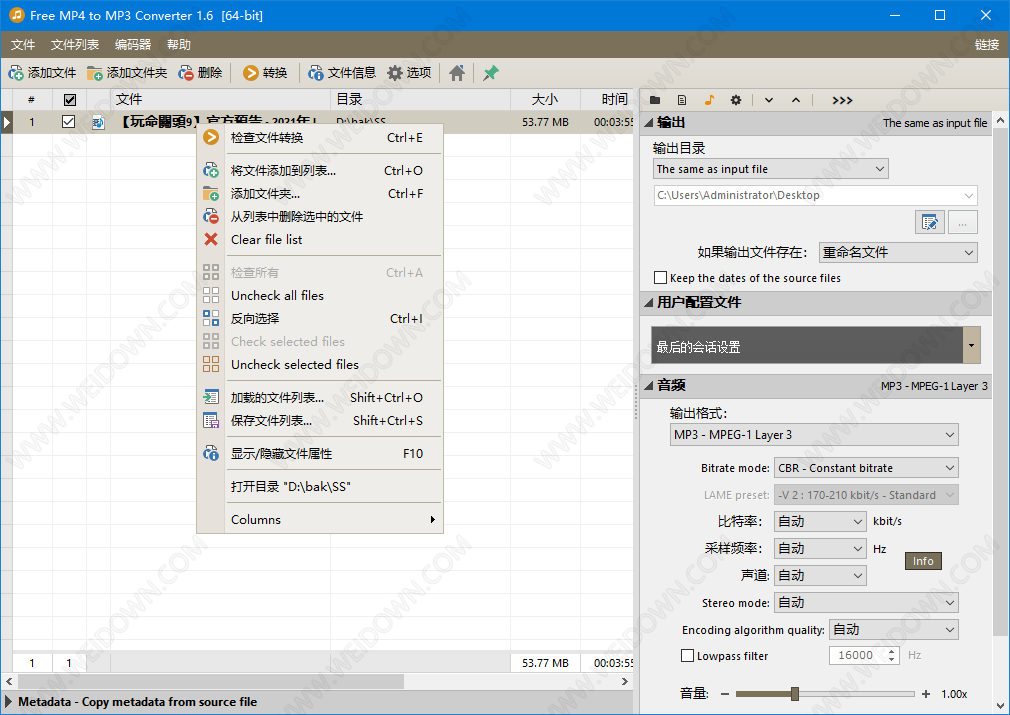Open the 帮助 menu

(178, 44)
